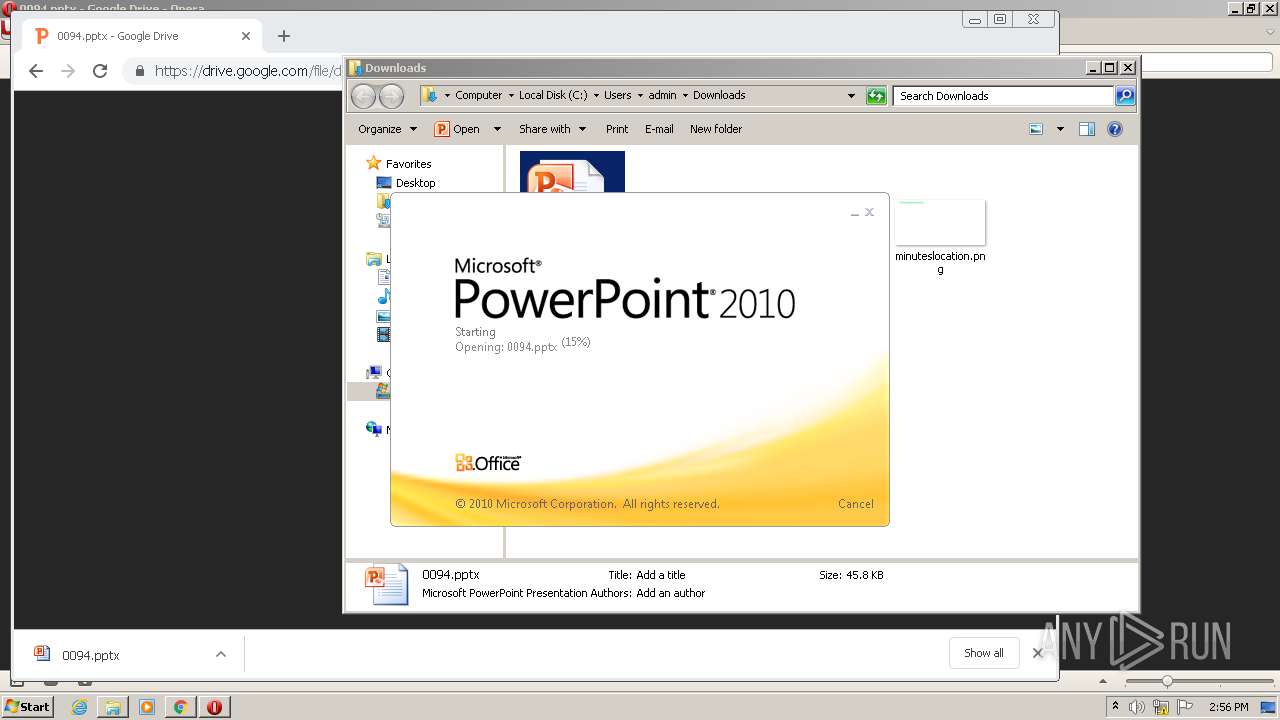
Task: Create a New folder from the toolbar
Action: click(716, 129)
